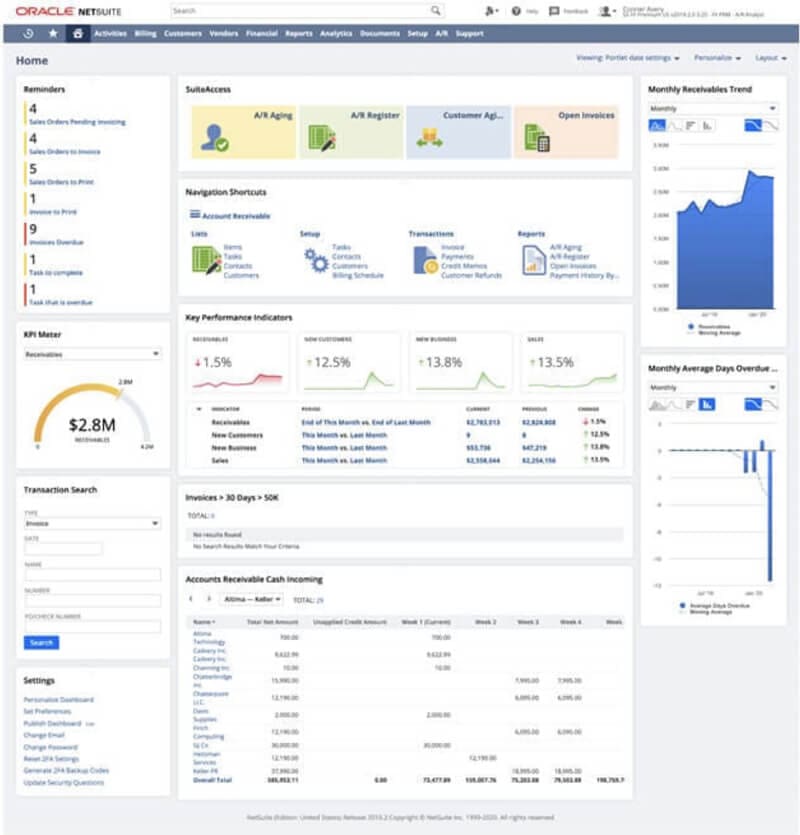Viewport: 800px width, 835px height.
Task: Open the Vendors menu
Action: pos(224,34)
